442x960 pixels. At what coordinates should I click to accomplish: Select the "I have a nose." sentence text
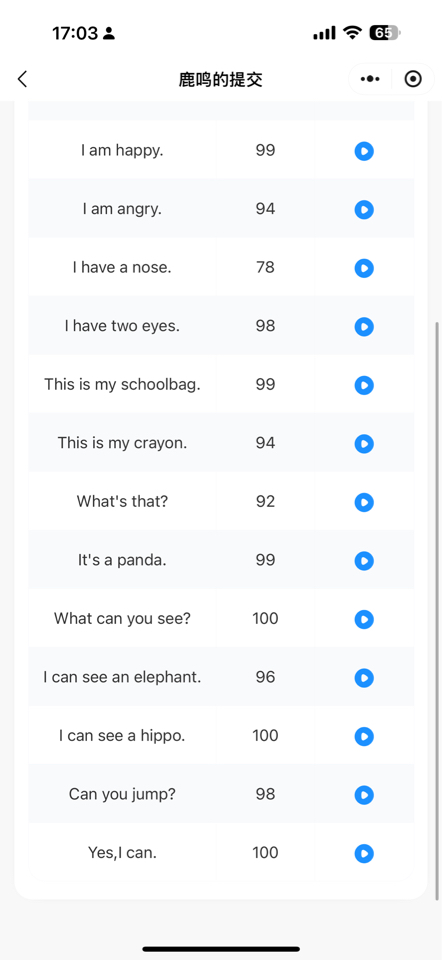[x=122, y=268]
